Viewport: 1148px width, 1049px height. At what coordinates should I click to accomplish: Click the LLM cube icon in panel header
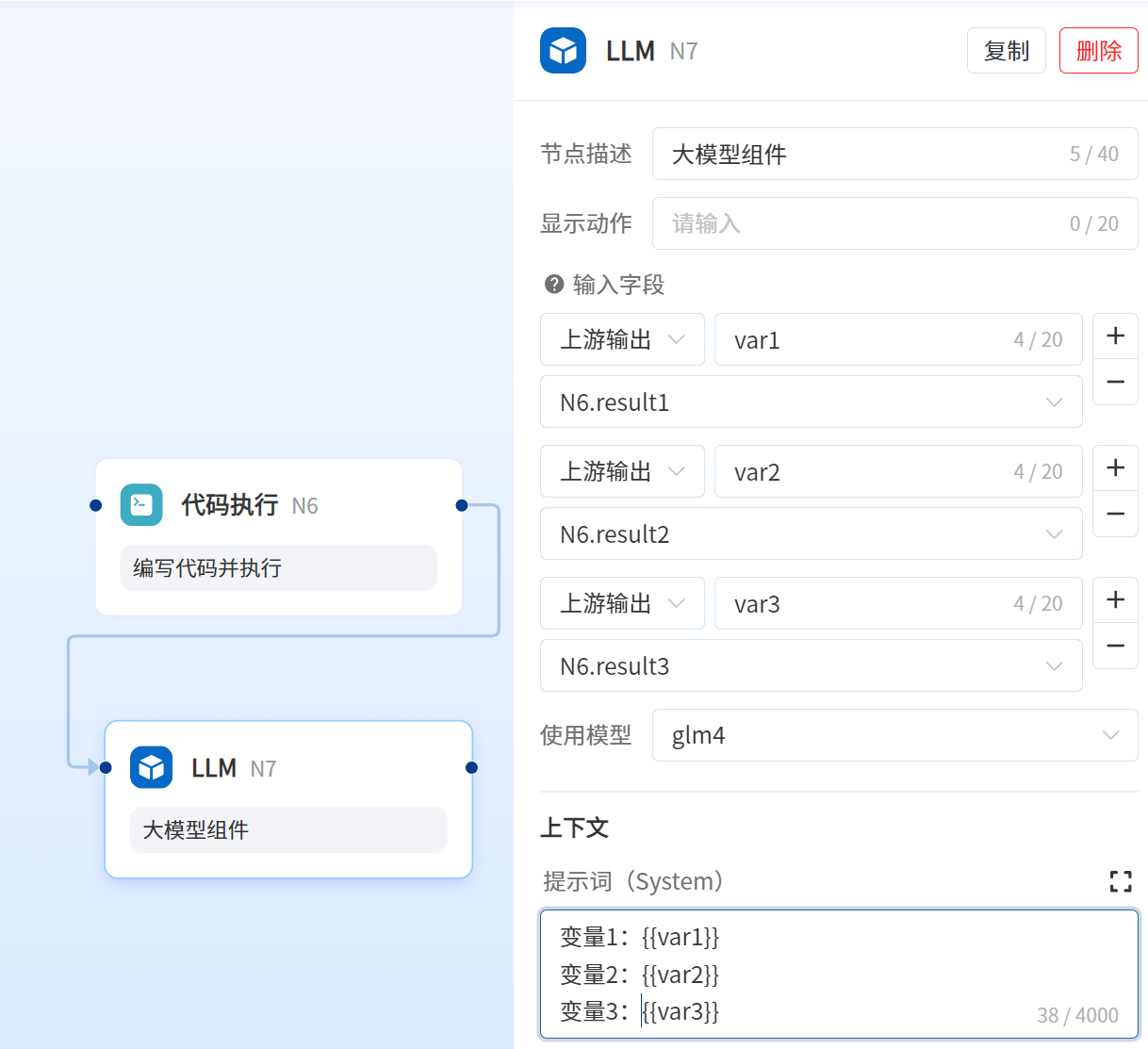tap(563, 51)
